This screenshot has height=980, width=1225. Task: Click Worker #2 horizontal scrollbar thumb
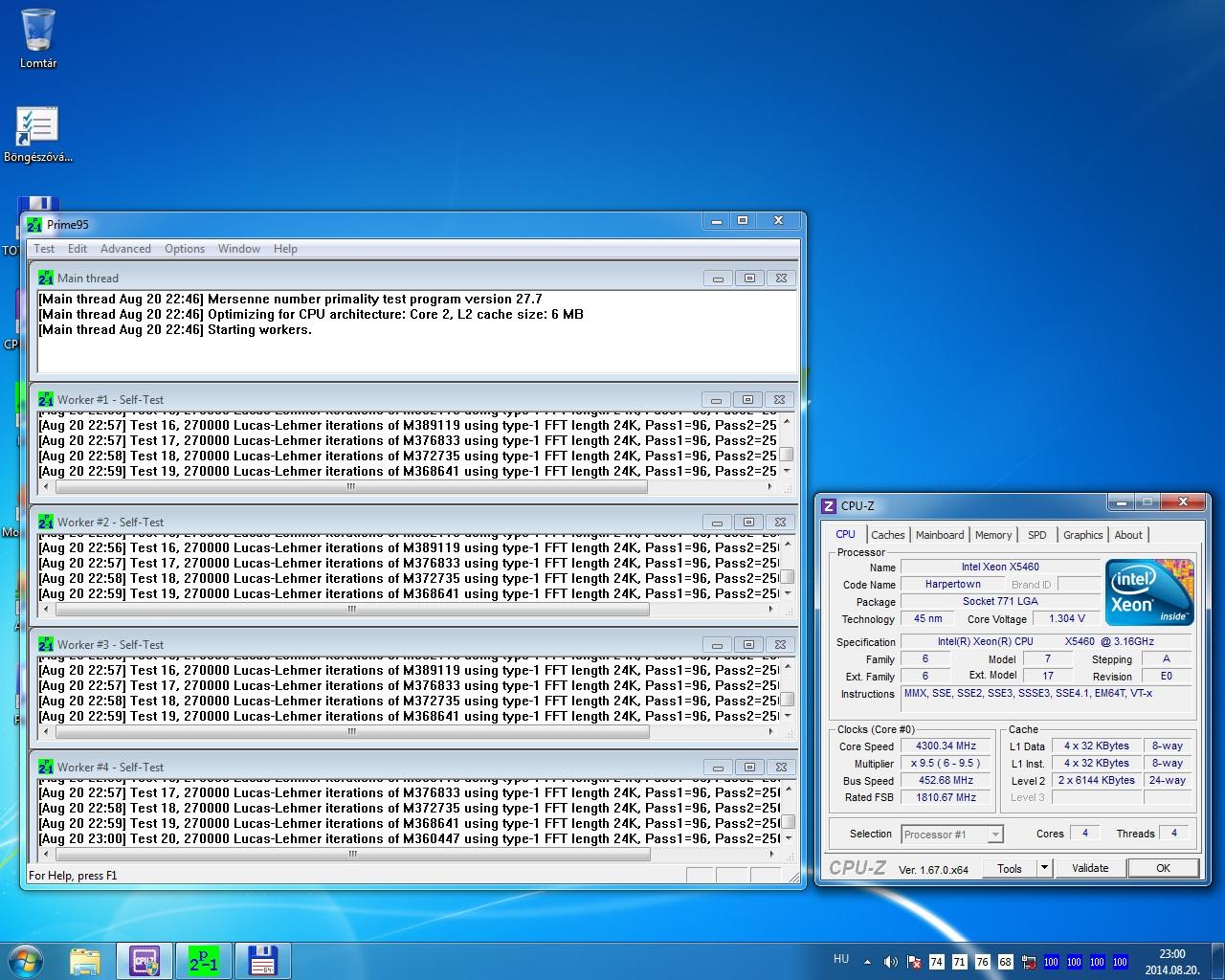pos(352,609)
